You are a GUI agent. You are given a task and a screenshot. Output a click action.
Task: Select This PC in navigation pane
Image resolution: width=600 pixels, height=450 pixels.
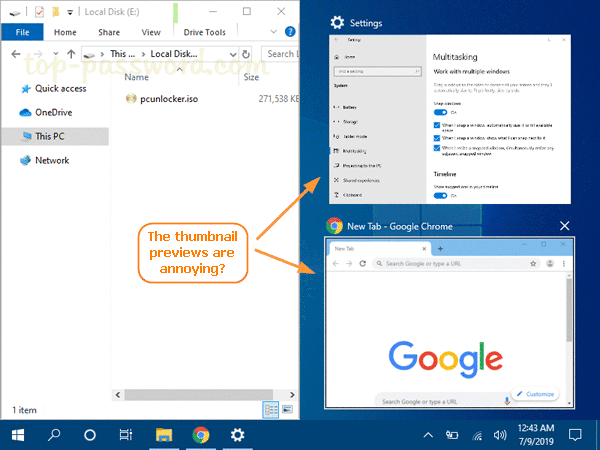pos(50,135)
